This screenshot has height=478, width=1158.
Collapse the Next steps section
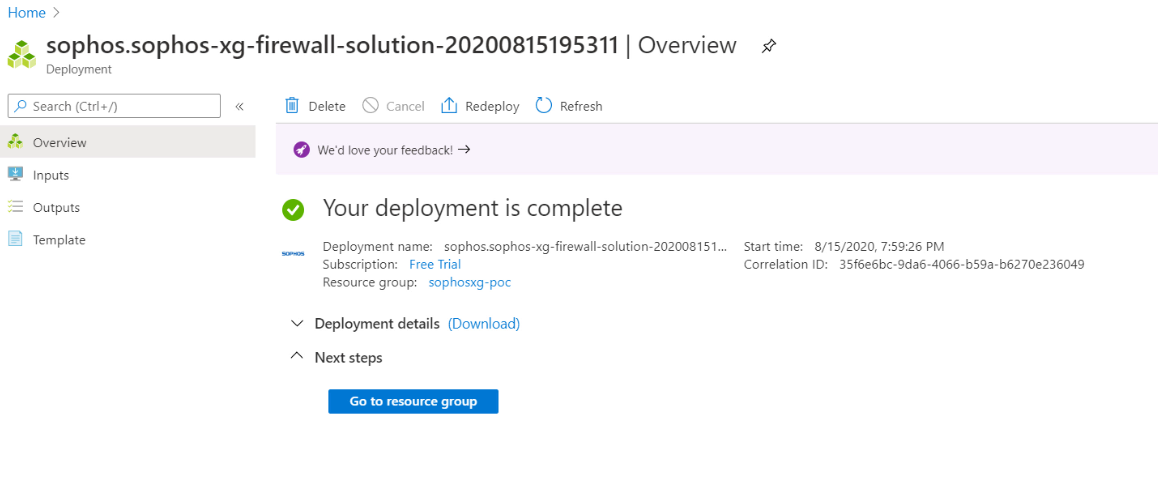(296, 357)
